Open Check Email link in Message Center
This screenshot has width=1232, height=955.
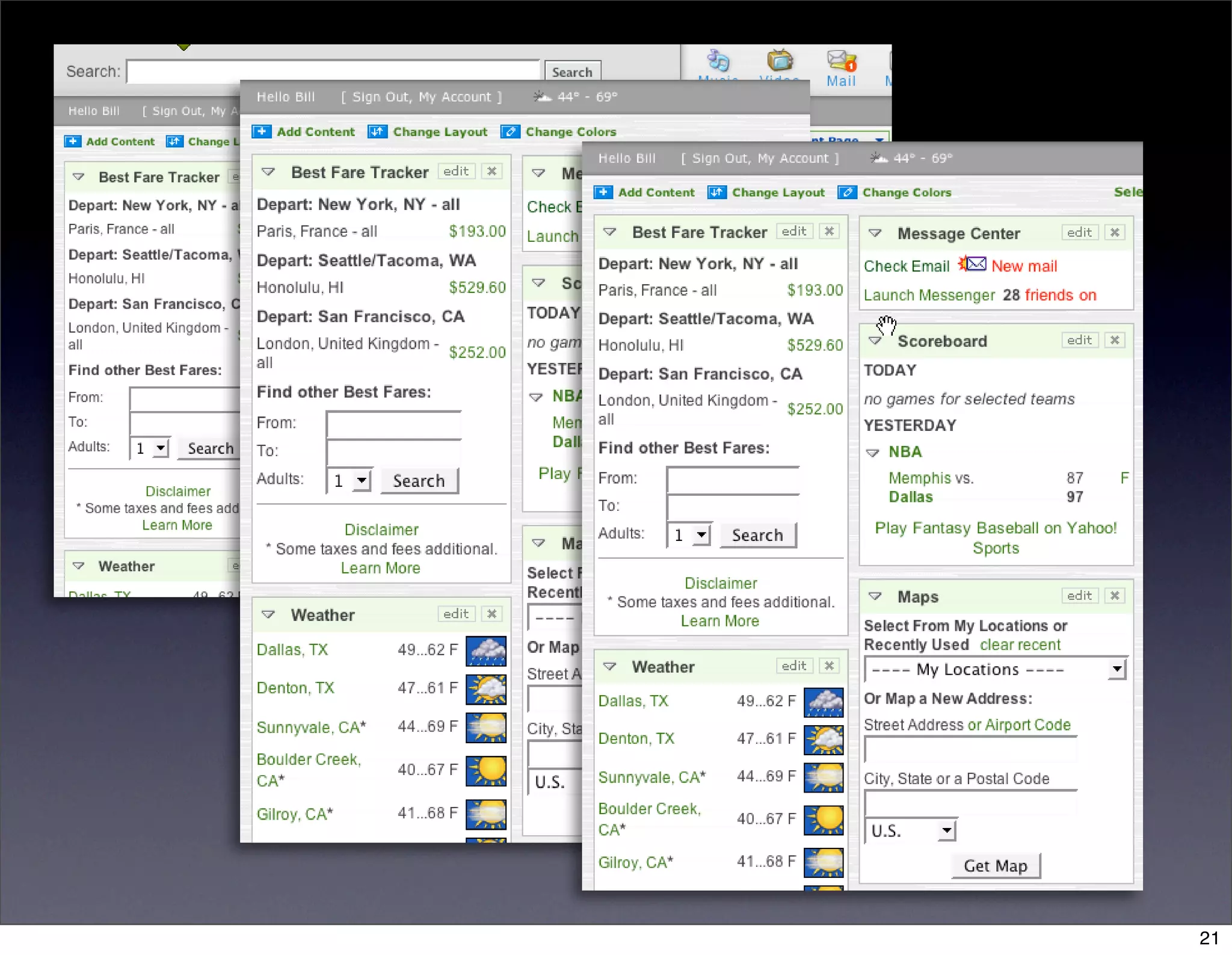coord(907,266)
